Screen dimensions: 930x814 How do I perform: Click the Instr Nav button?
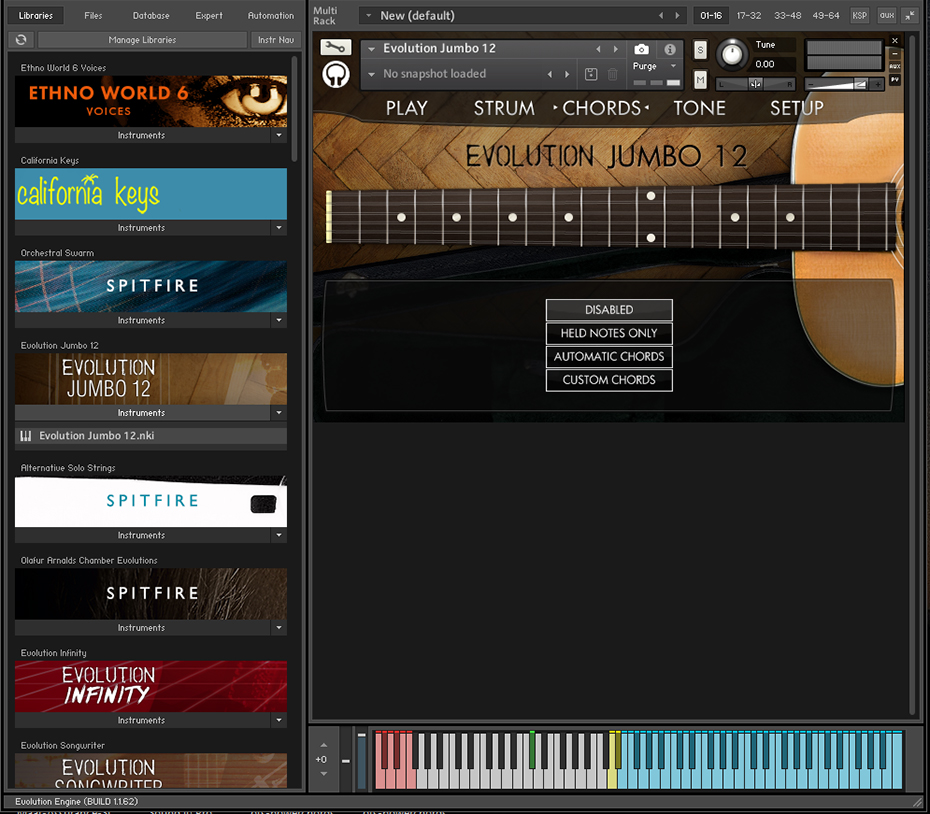pos(276,40)
